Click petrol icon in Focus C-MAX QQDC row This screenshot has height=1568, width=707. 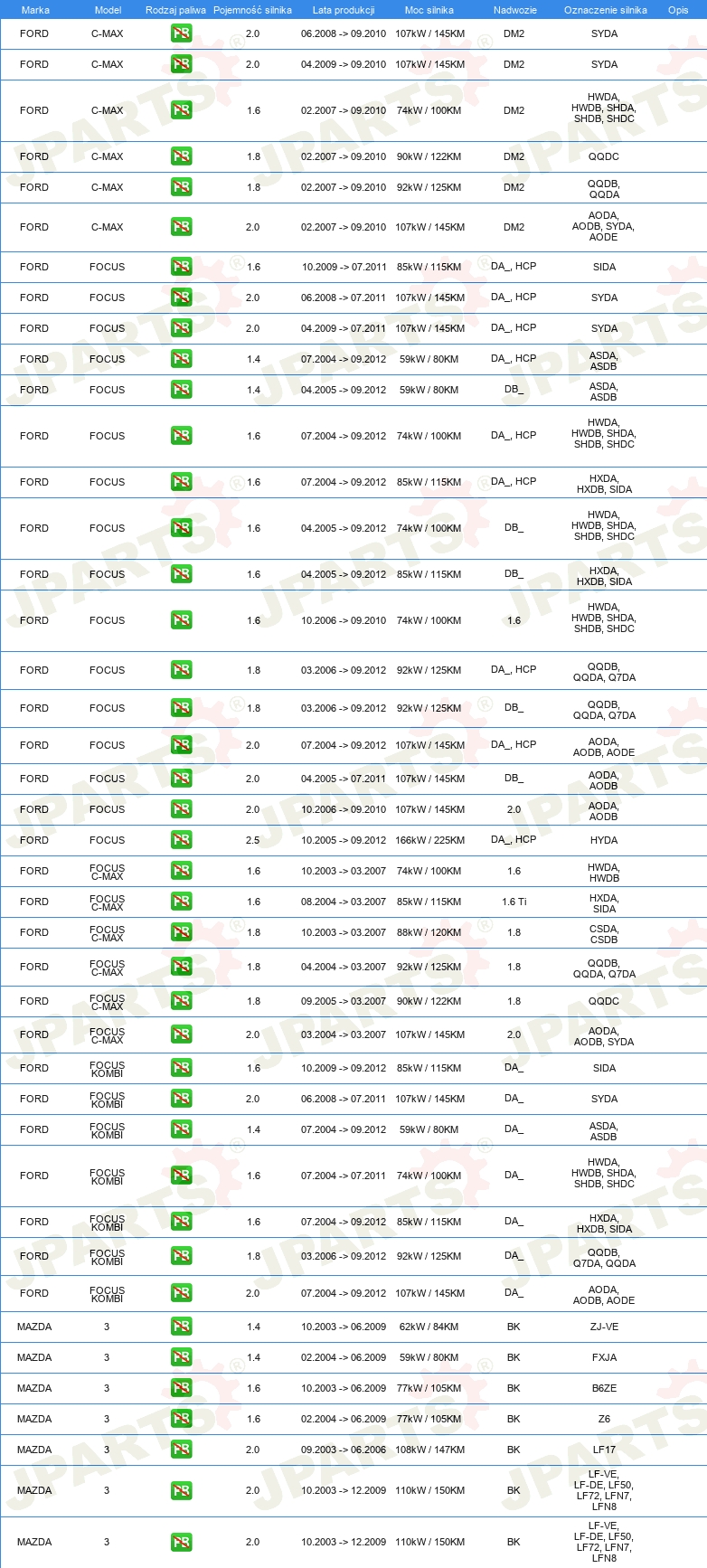(181, 1001)
